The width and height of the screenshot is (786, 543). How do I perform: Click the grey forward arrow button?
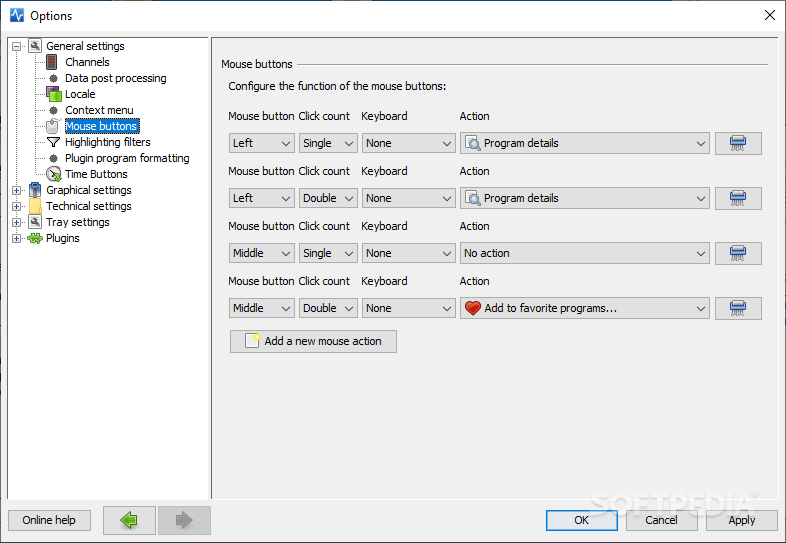tap(184, 520)
